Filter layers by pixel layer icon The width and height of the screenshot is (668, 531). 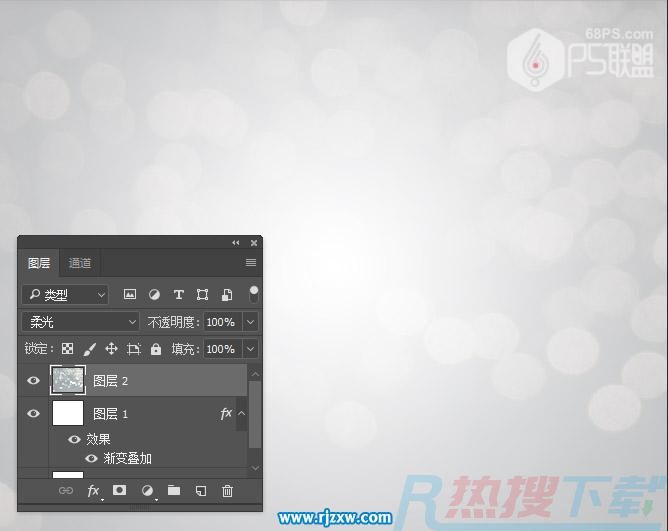tap(130, 294)
